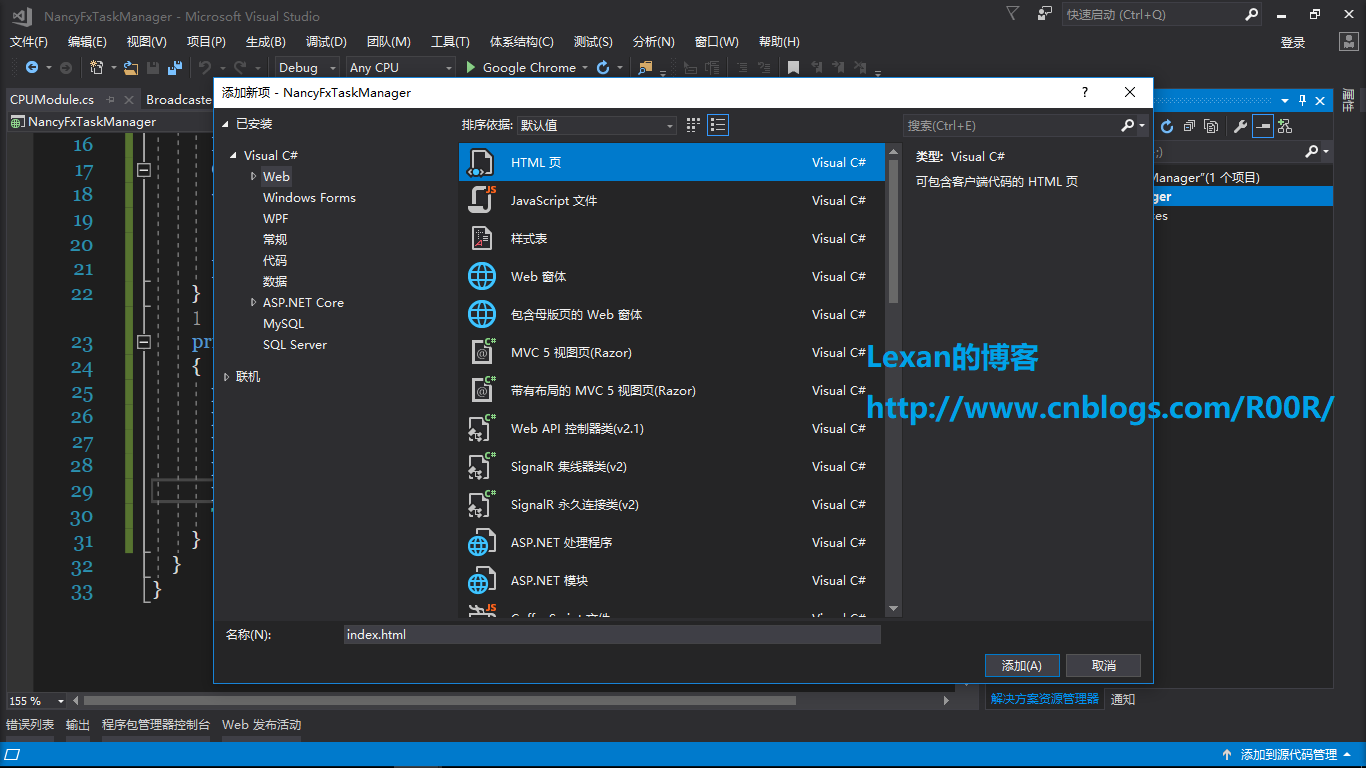Collapse code region at line 17
1366x768 pixels.
tap(143, 170)
